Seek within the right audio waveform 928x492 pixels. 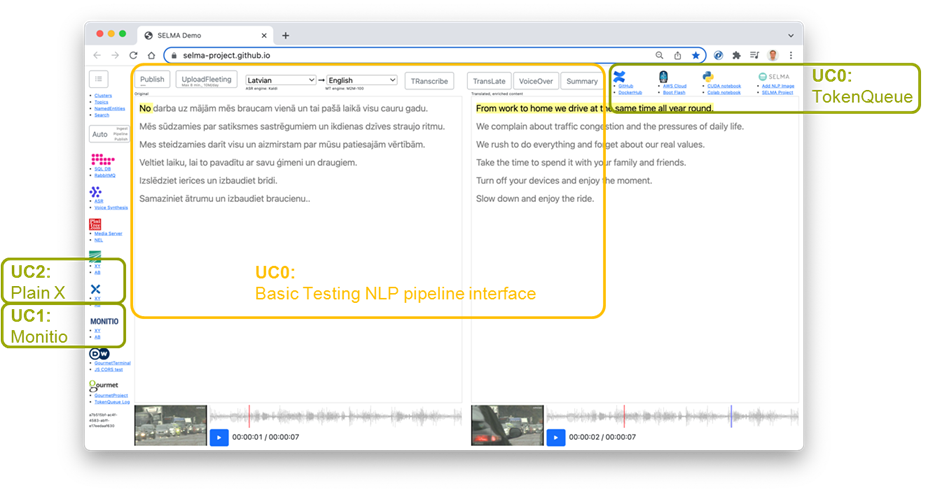tap(672, 416)
